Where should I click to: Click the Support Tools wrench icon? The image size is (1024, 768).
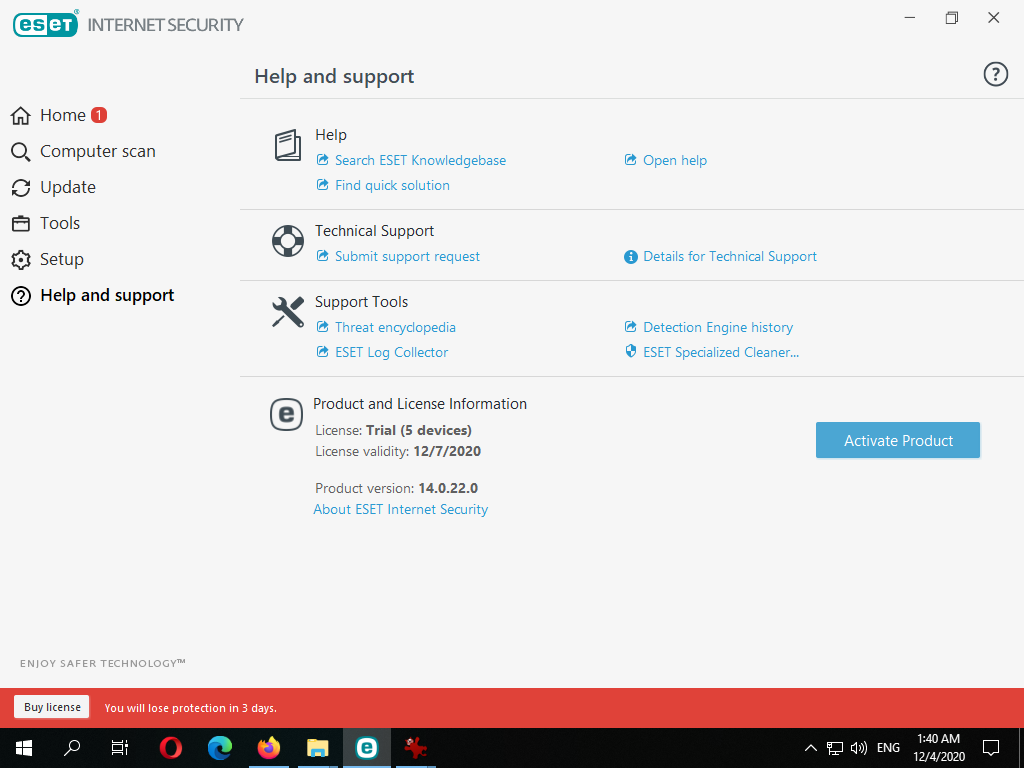pyautogui.click(x=288, y=312)
